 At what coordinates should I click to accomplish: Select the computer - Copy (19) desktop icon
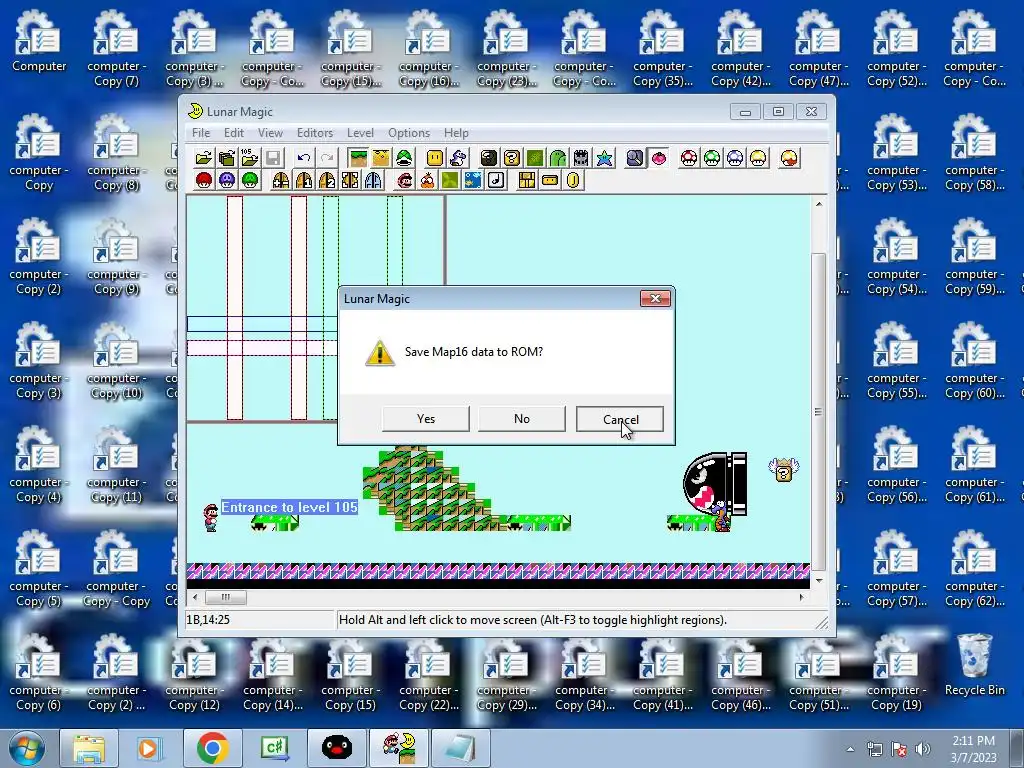click(x=896, y=672)
